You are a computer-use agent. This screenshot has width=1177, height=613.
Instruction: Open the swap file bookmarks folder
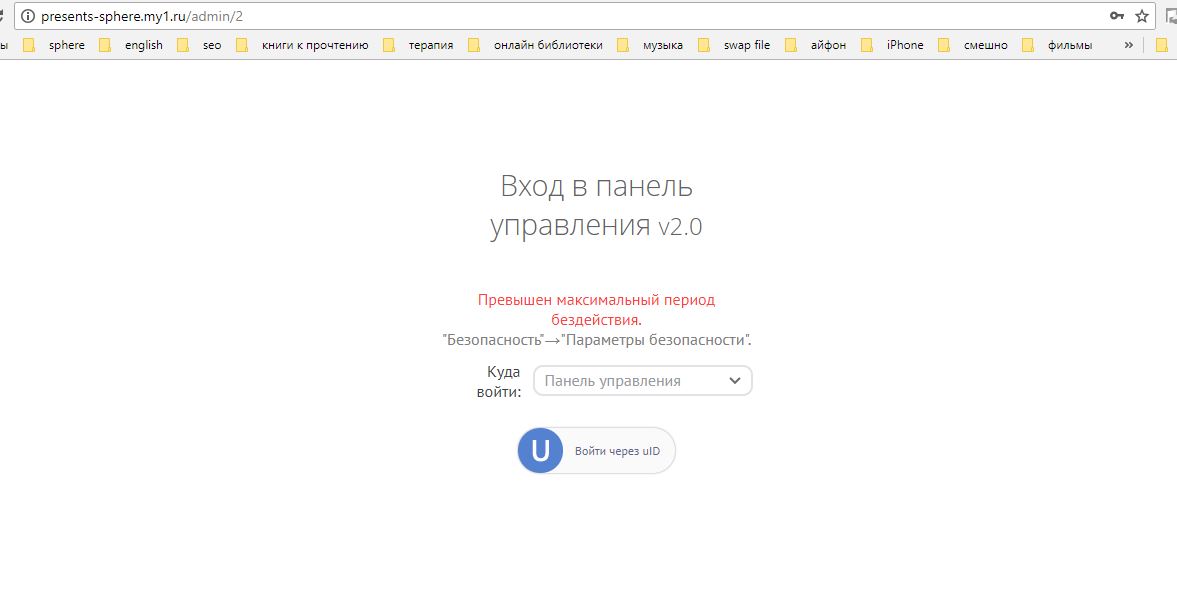coord(734,45)
